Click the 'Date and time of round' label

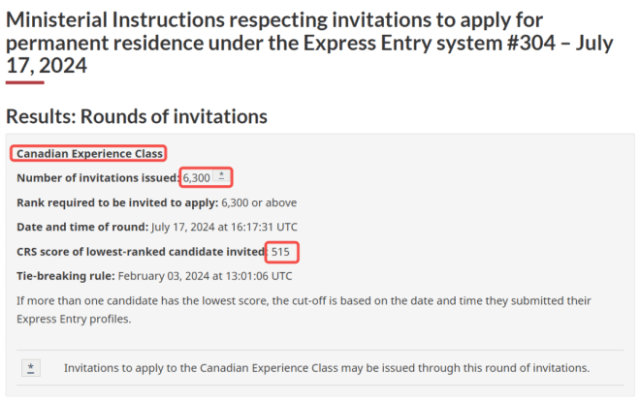point(82,227)
